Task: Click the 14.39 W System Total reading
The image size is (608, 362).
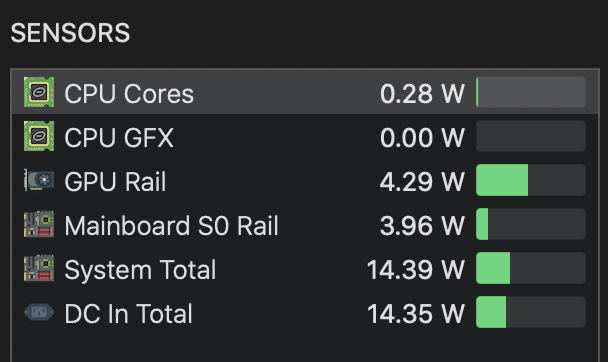Action: pos(415,270)
